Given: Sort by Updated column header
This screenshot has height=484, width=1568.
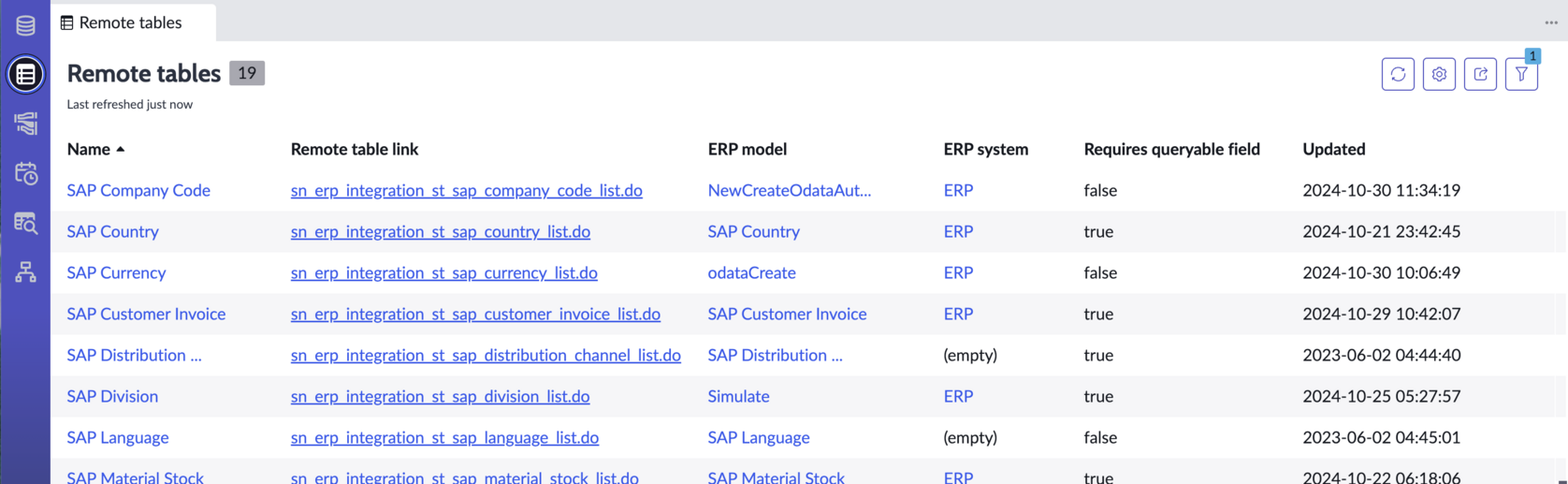Looking at the screenshot, I should click(1333, 149).
